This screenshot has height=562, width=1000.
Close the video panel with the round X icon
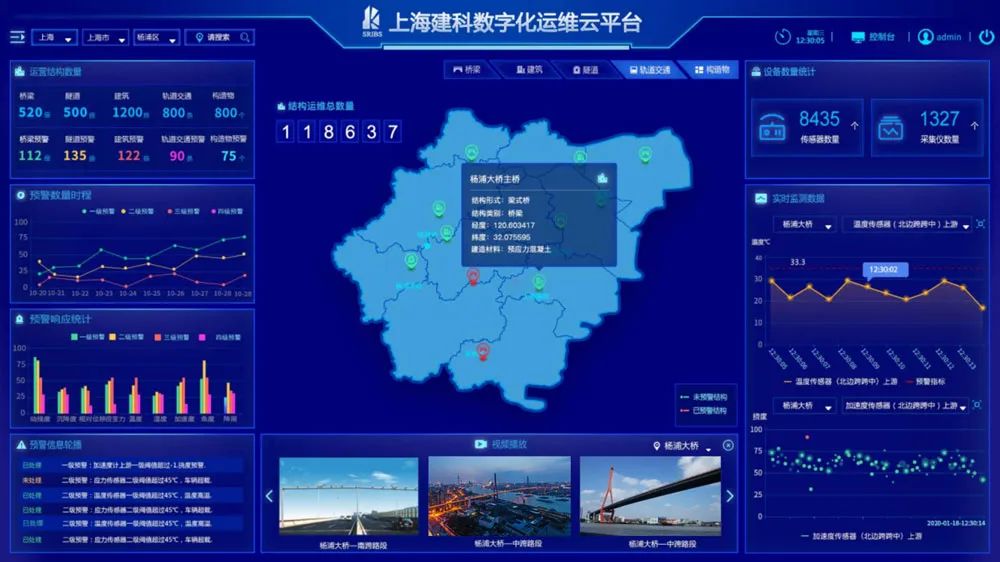pyautogui.click(x=728, y=445)
